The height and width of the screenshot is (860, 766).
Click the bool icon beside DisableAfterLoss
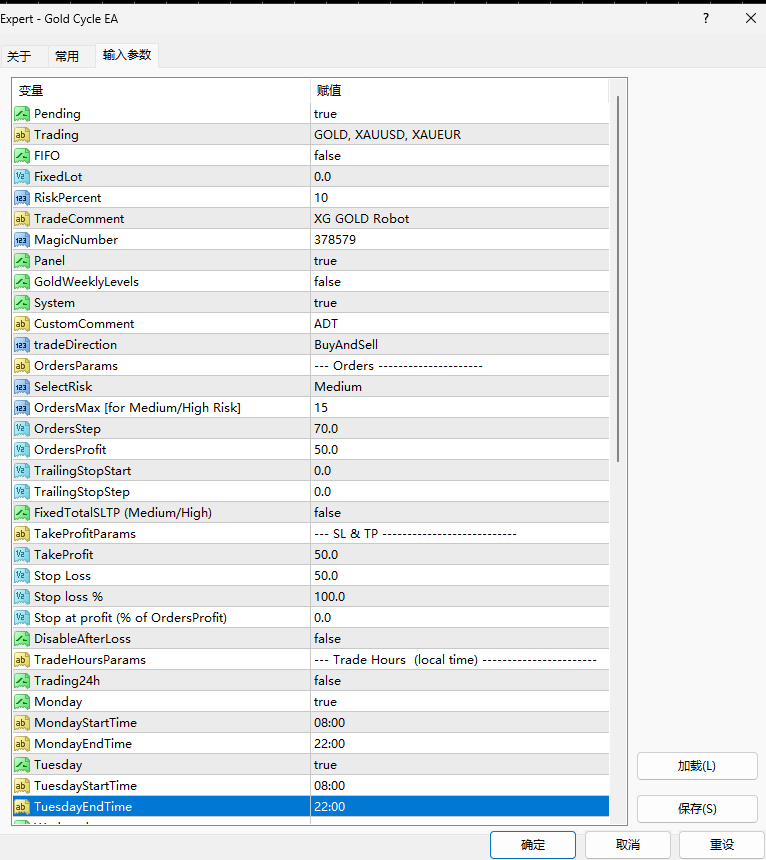click(x=22, y=639)
